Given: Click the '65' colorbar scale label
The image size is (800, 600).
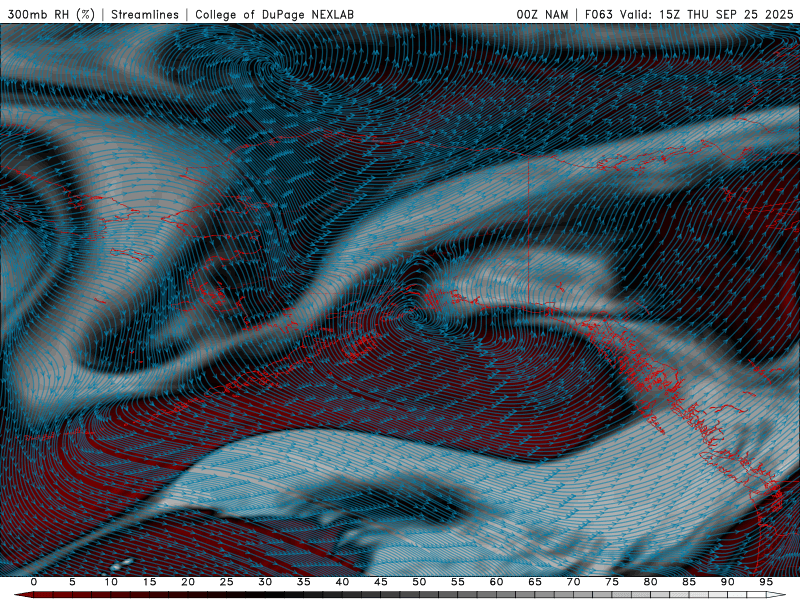Looking at the screenshot, I should [535, 582].
